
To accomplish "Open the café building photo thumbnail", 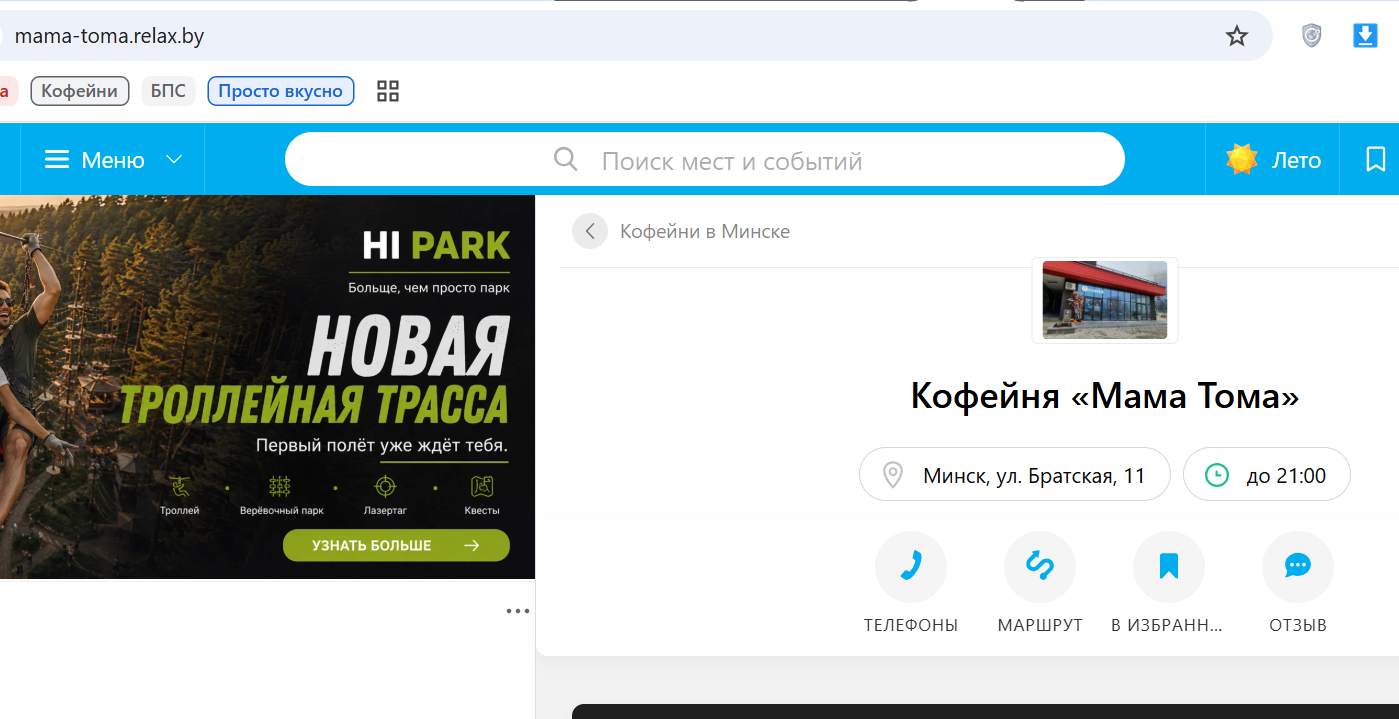I will coord(1105,300).
